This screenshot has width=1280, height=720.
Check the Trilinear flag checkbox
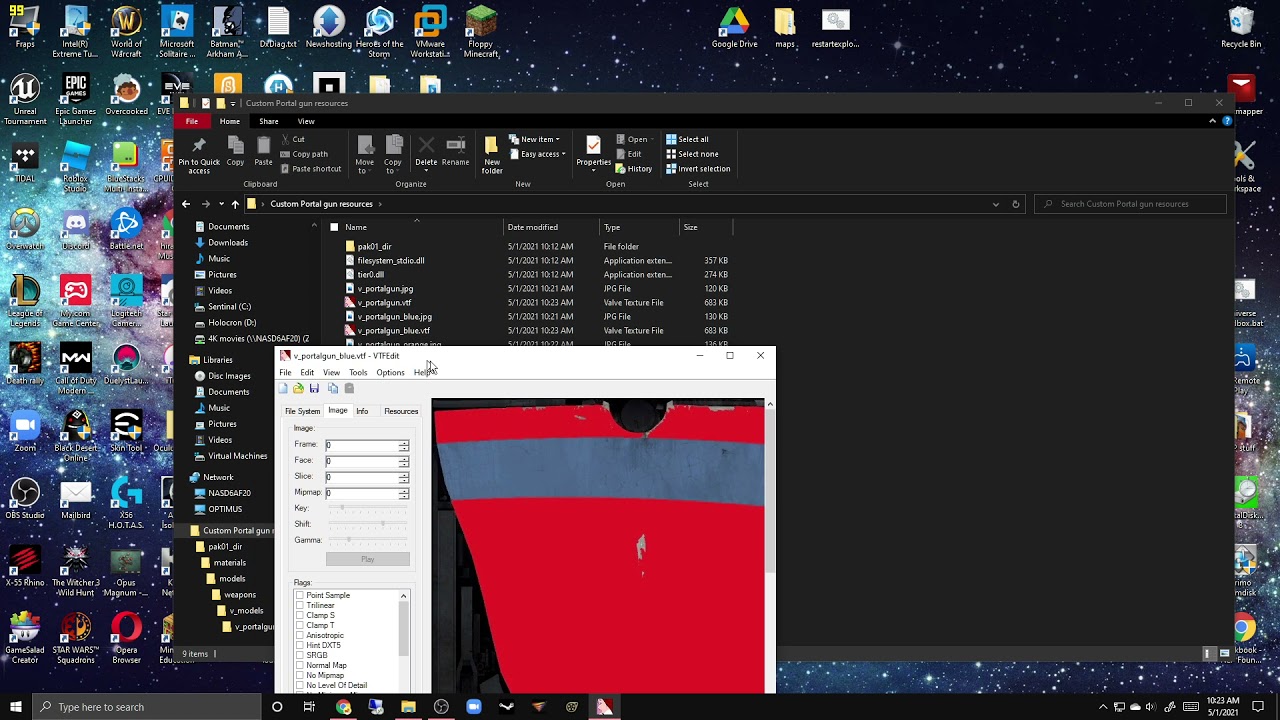[x=299, y=605]
